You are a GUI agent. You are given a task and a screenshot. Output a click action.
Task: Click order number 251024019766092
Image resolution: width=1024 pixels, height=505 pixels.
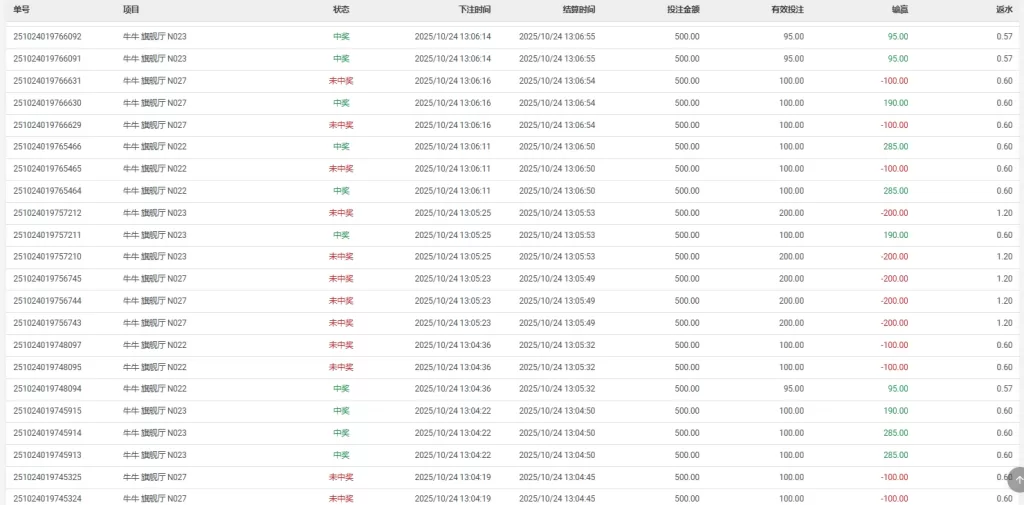pyautogui.click(x=47, y=37)
